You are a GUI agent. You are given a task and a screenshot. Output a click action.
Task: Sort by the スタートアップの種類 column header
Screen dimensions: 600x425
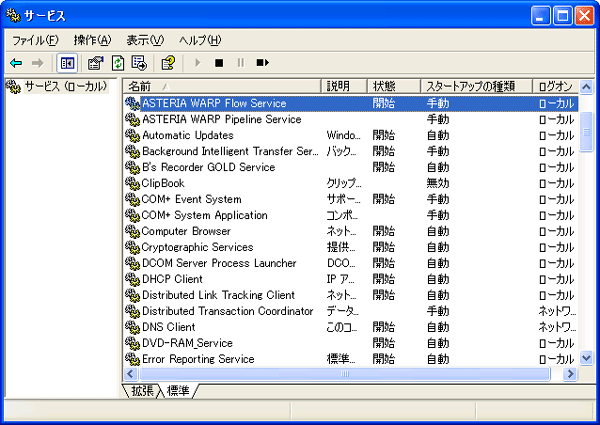[x=476, y=86]
